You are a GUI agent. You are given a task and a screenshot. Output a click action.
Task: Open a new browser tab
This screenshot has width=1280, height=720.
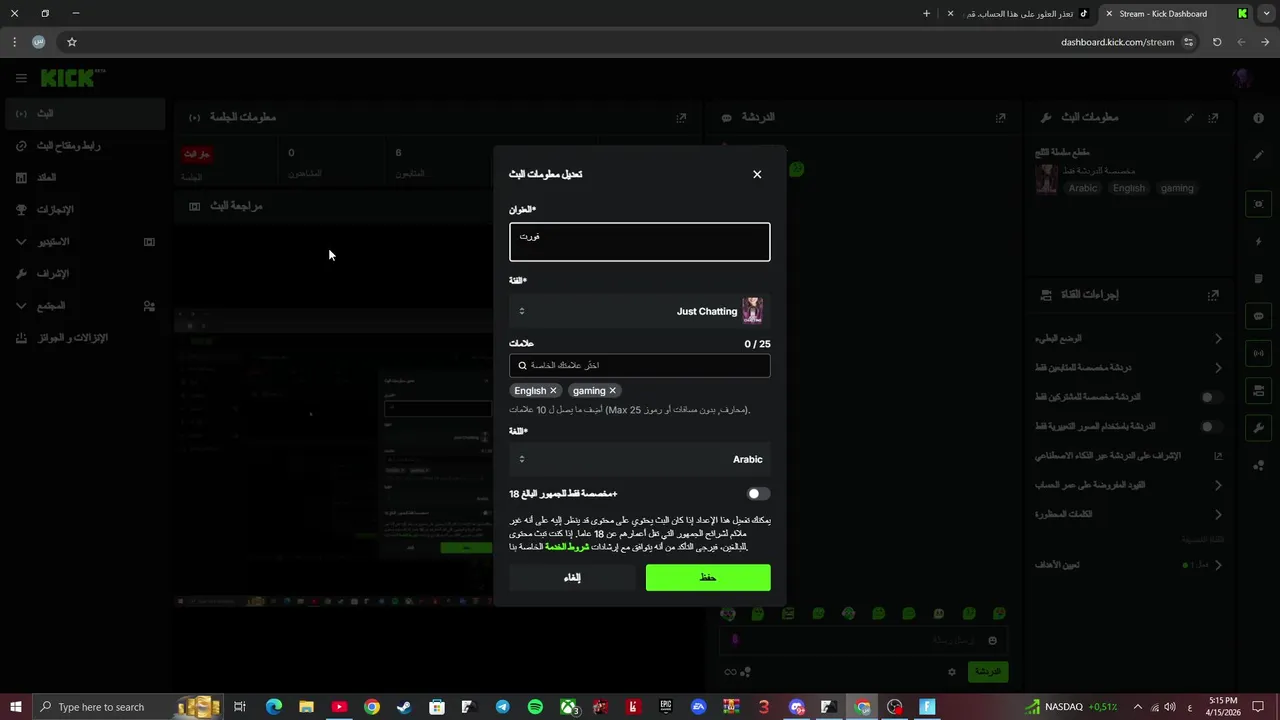[x=926, y=14]
